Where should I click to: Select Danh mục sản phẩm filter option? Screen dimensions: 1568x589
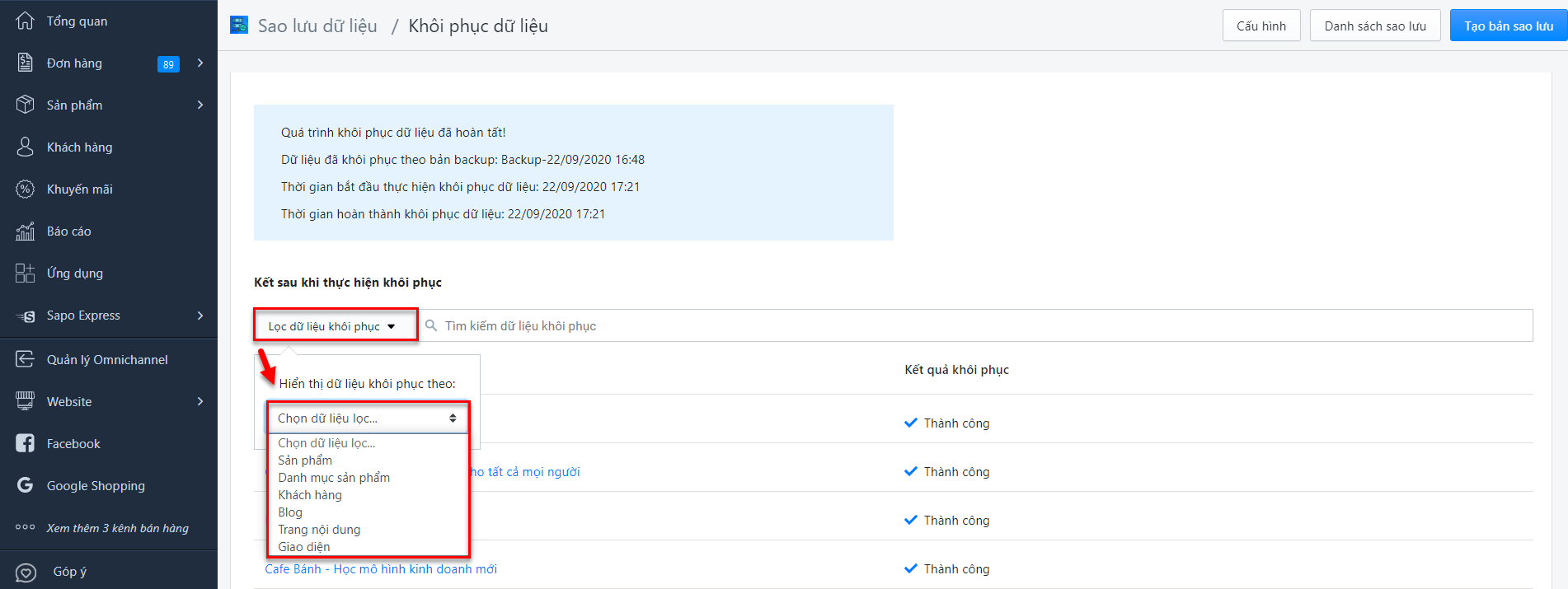point(334,478)
